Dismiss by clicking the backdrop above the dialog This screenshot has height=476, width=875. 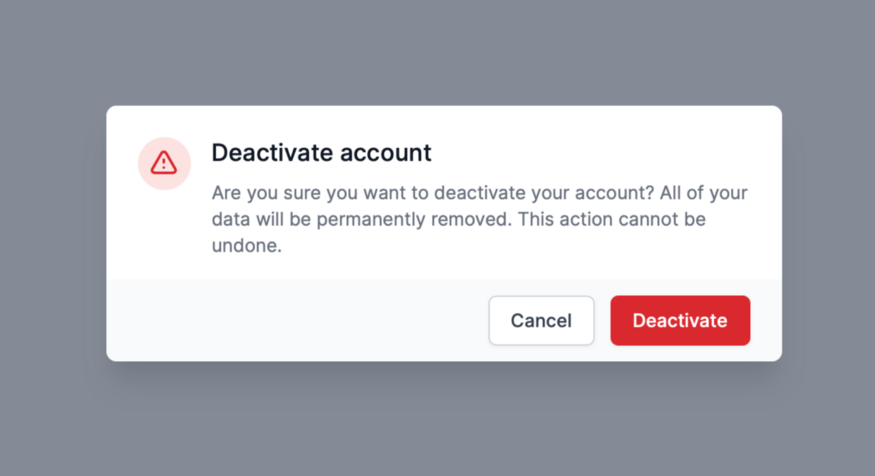(x=437, y=50)
